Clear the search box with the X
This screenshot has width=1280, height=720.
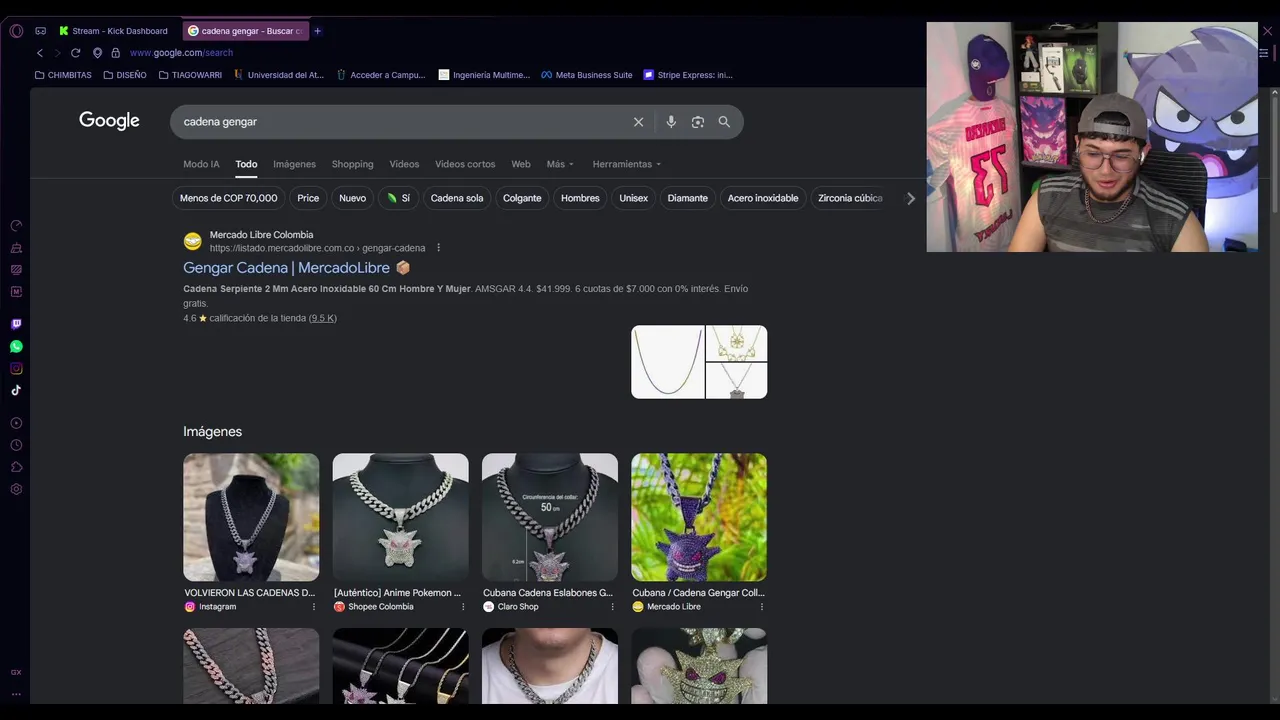point(638,122)
